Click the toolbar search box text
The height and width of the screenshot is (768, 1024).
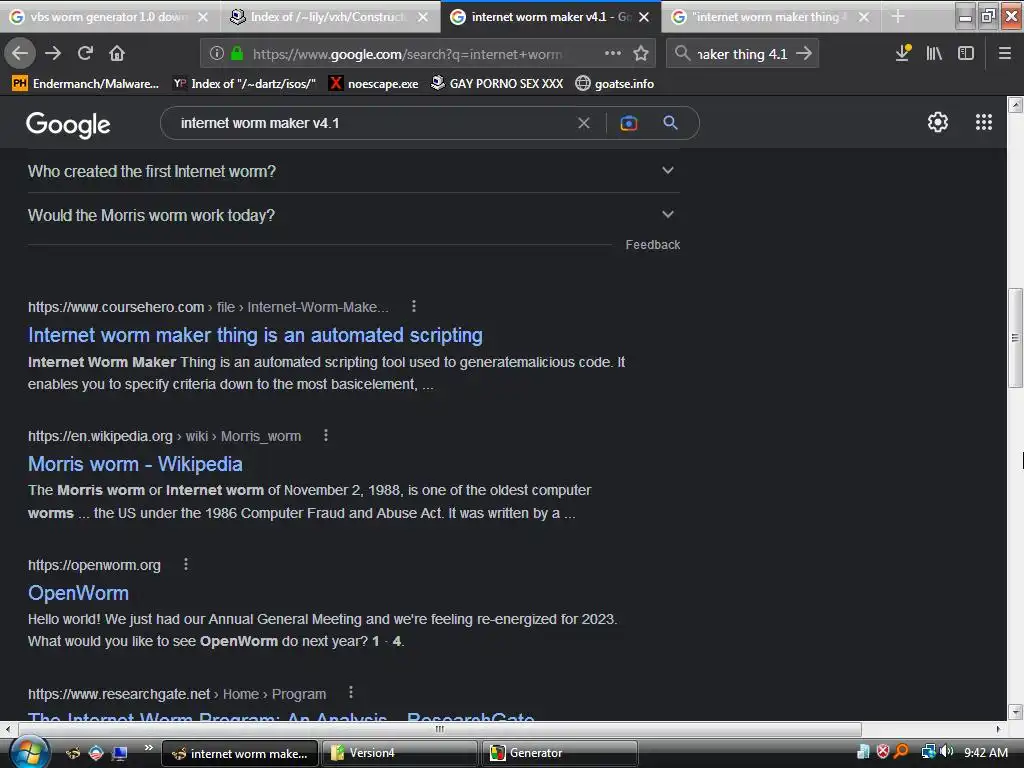(x=743, y=54)
